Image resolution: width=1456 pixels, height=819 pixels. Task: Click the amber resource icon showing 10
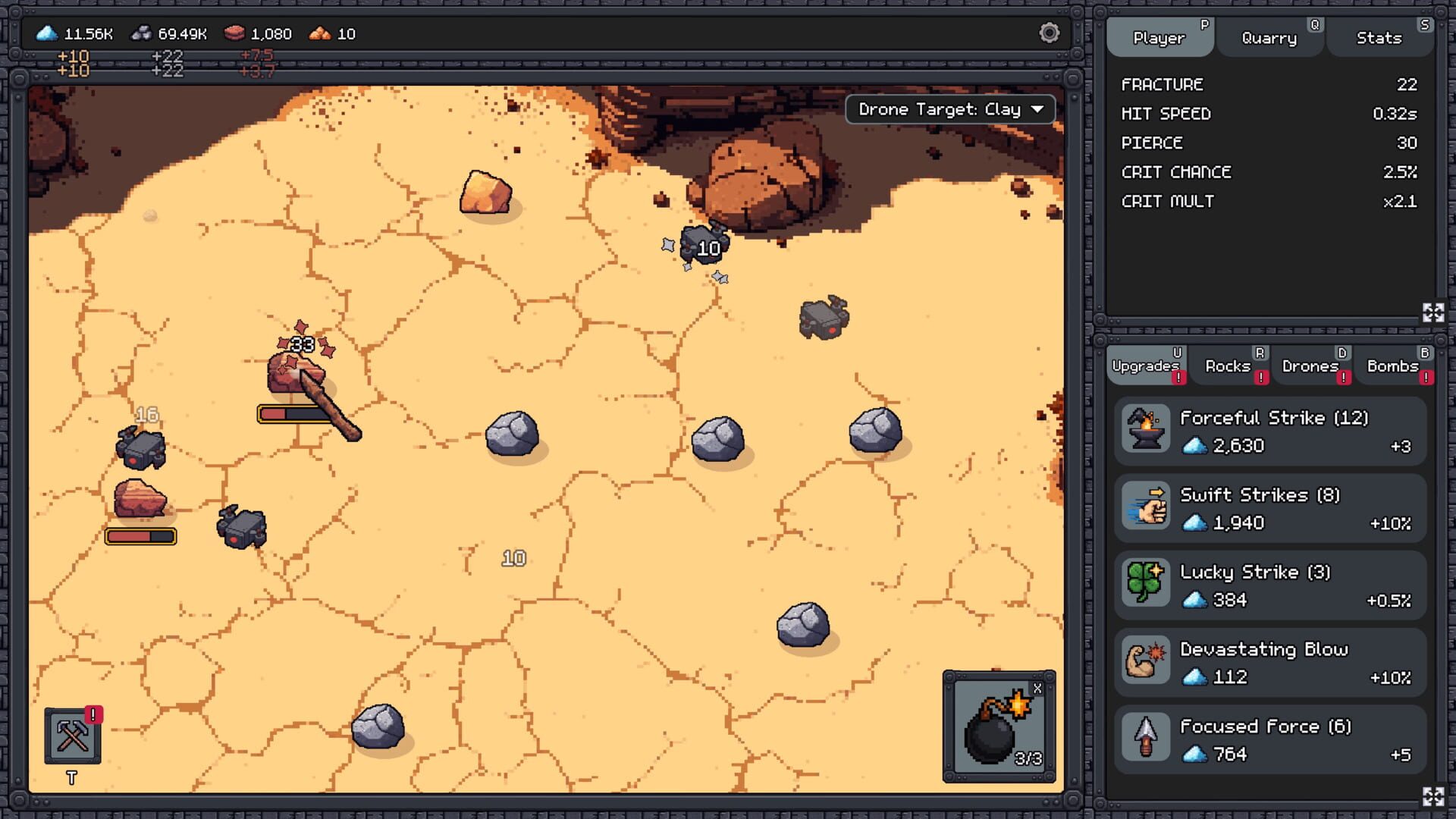coord(319,33)
